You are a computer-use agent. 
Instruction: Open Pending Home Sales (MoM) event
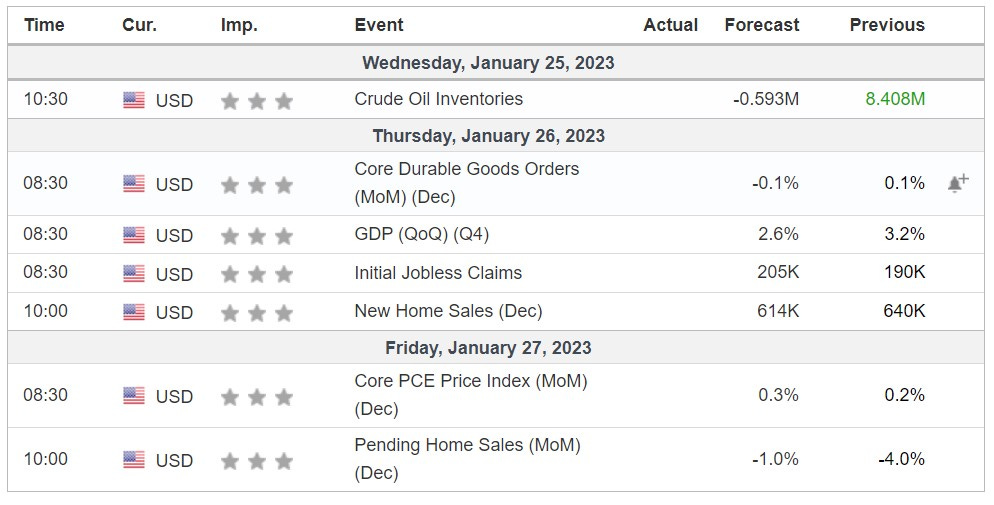467,459
